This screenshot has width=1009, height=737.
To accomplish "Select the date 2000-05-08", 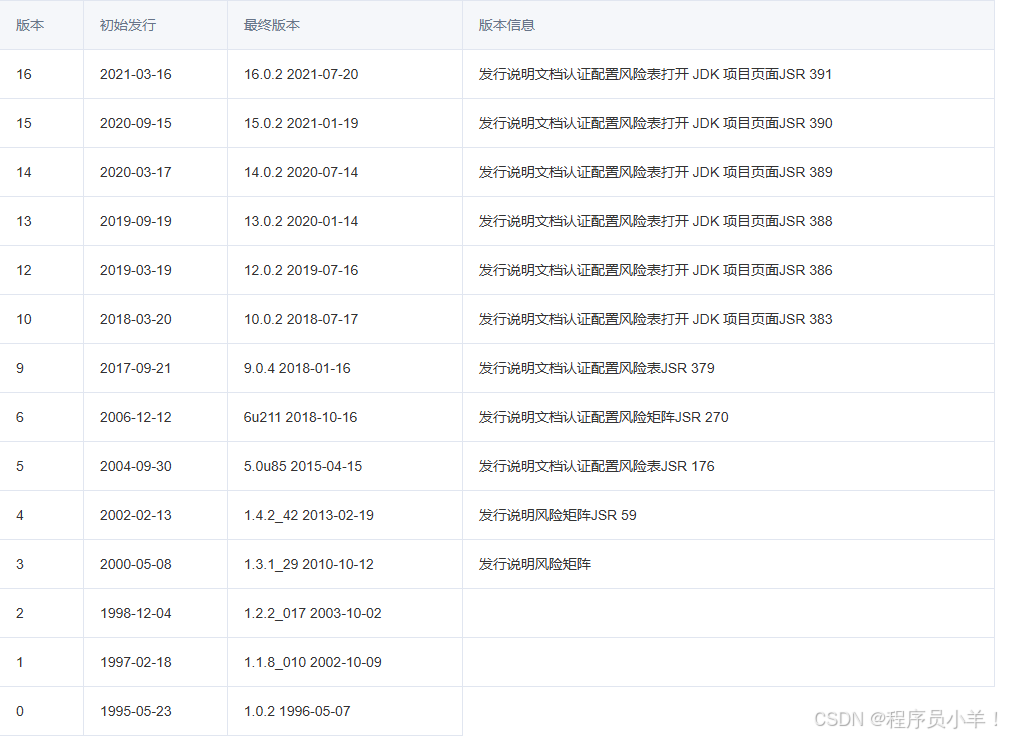I will tap(136, 563).
